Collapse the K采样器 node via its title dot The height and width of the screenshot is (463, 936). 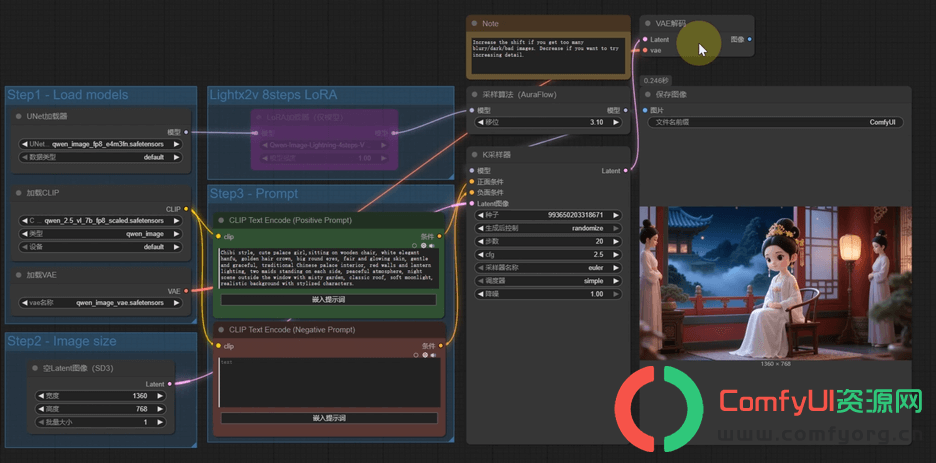(x=475, y=155)
